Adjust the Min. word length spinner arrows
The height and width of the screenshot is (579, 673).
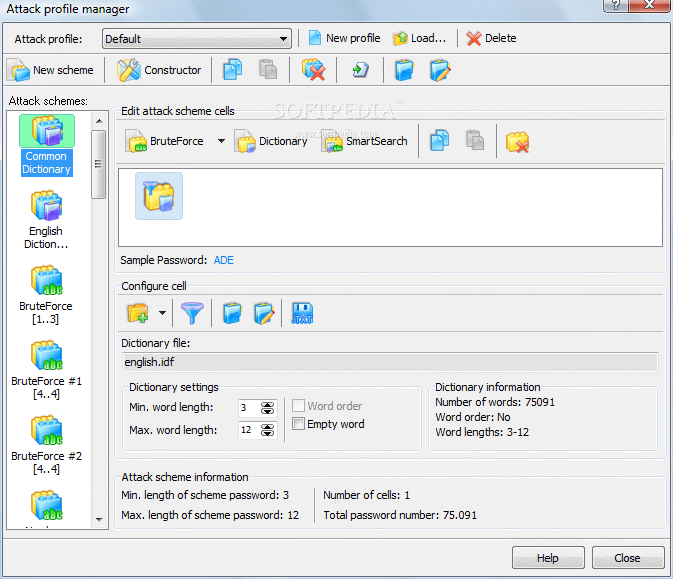(267, 408)
